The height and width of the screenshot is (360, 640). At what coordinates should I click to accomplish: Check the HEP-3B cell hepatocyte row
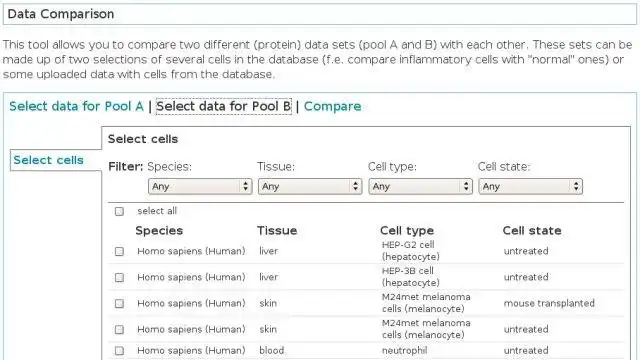119,278
